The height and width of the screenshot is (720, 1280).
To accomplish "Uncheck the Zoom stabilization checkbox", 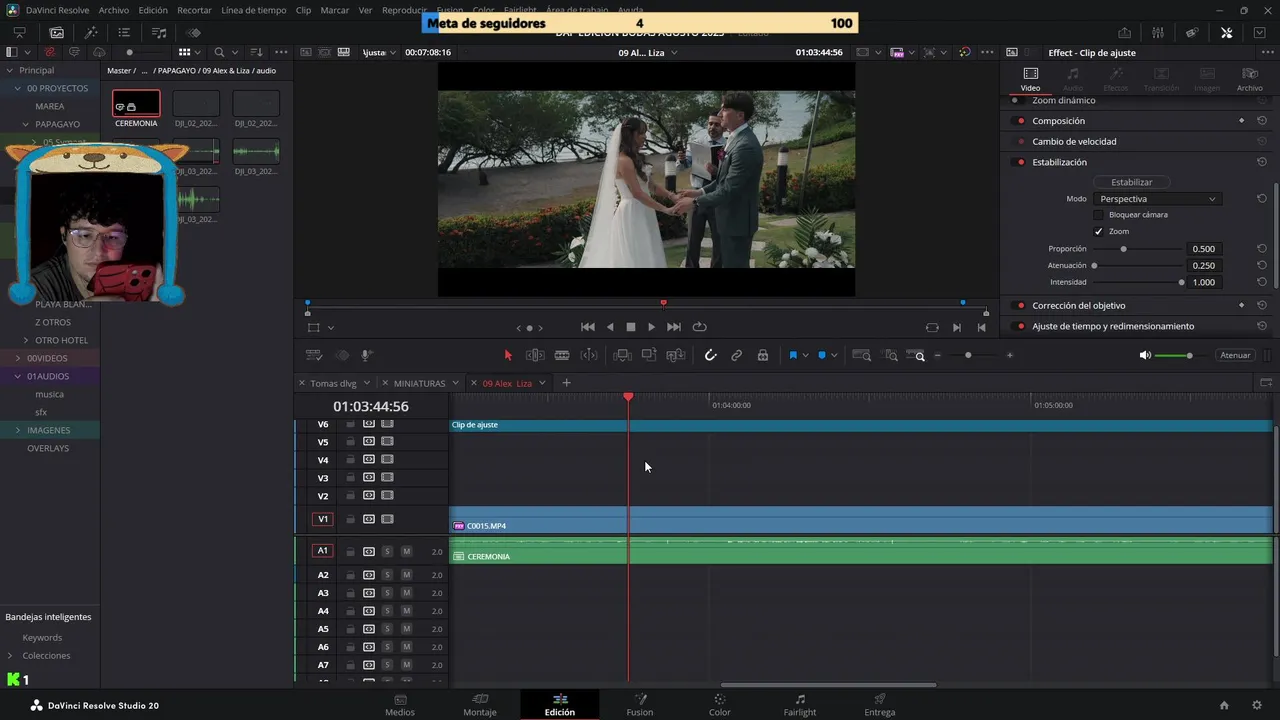I will [x=1098, y=231].
